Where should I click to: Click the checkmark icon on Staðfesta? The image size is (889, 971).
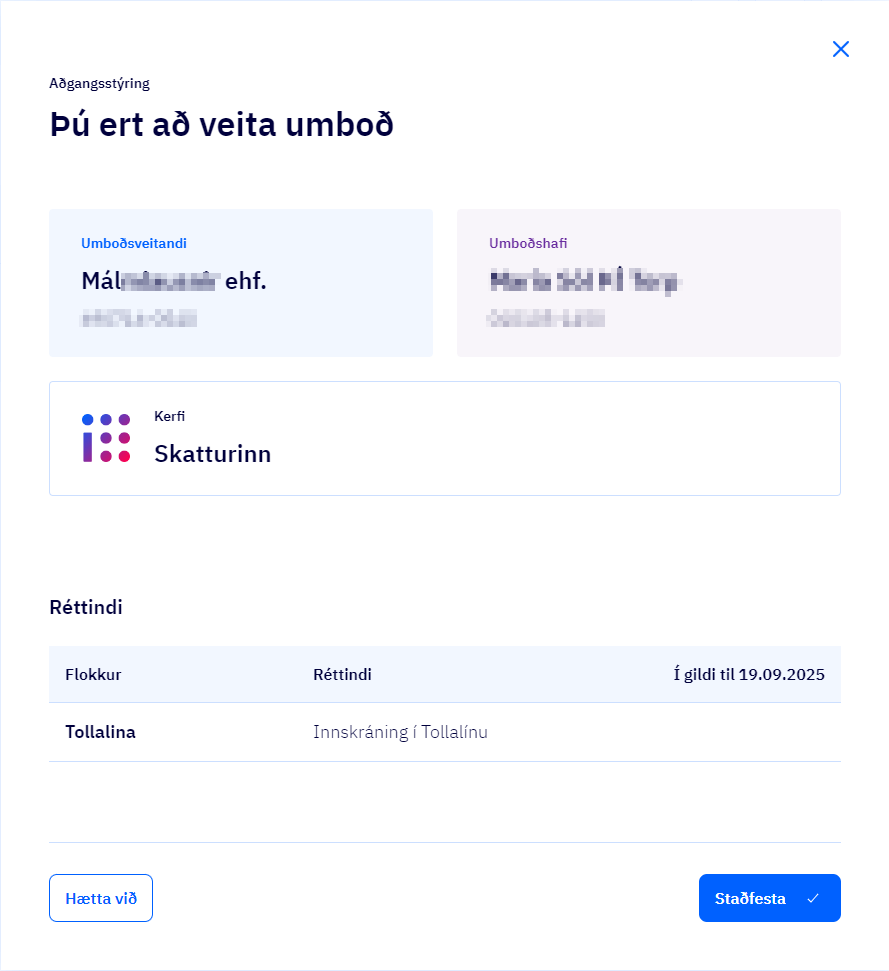click(813, 898)
